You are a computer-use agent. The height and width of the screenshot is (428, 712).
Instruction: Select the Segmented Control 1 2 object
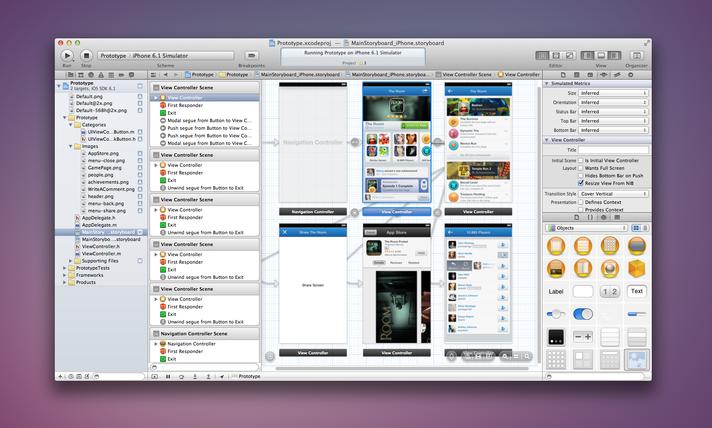click(x=609, y=291)
